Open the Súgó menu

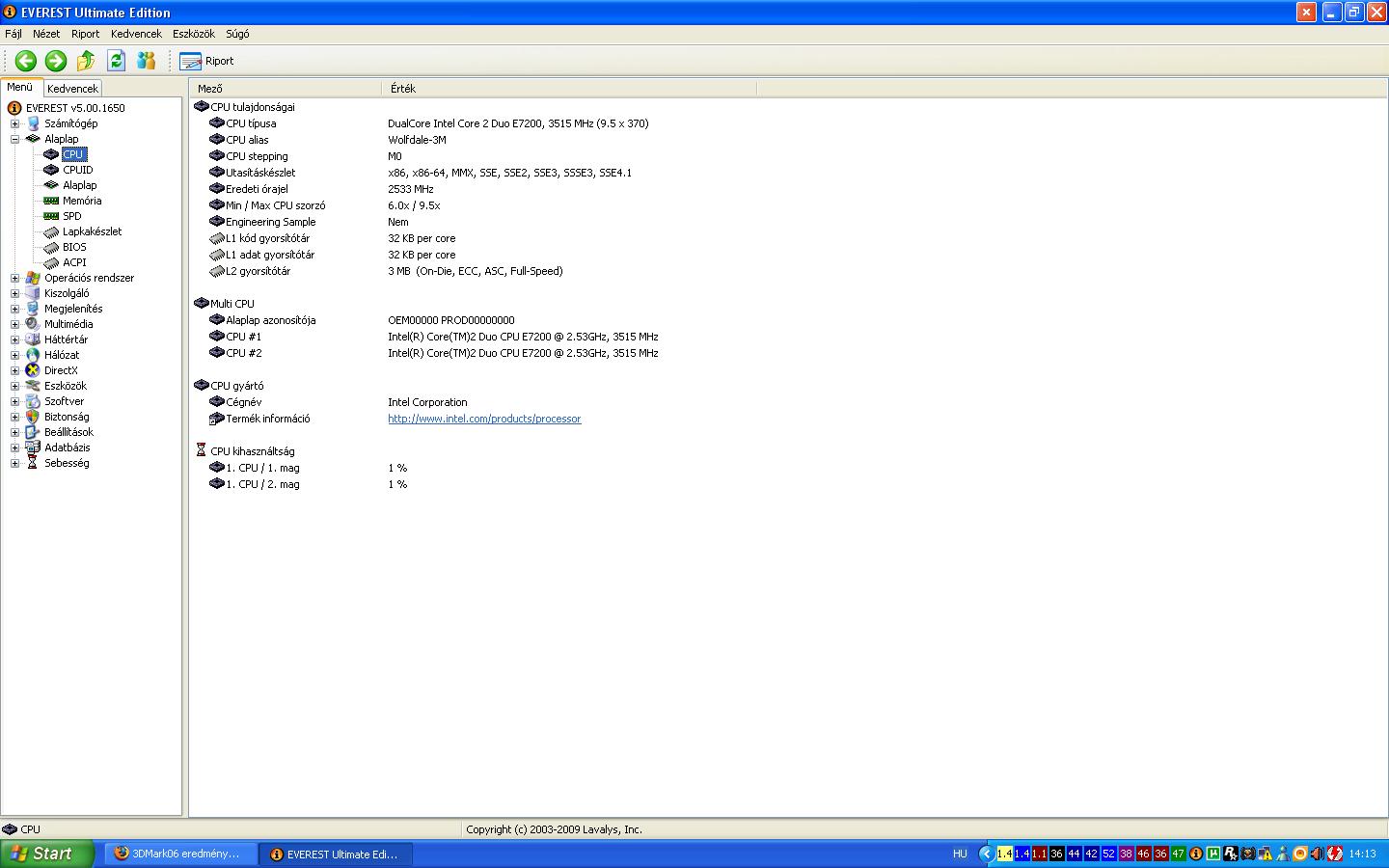[237, 34]
